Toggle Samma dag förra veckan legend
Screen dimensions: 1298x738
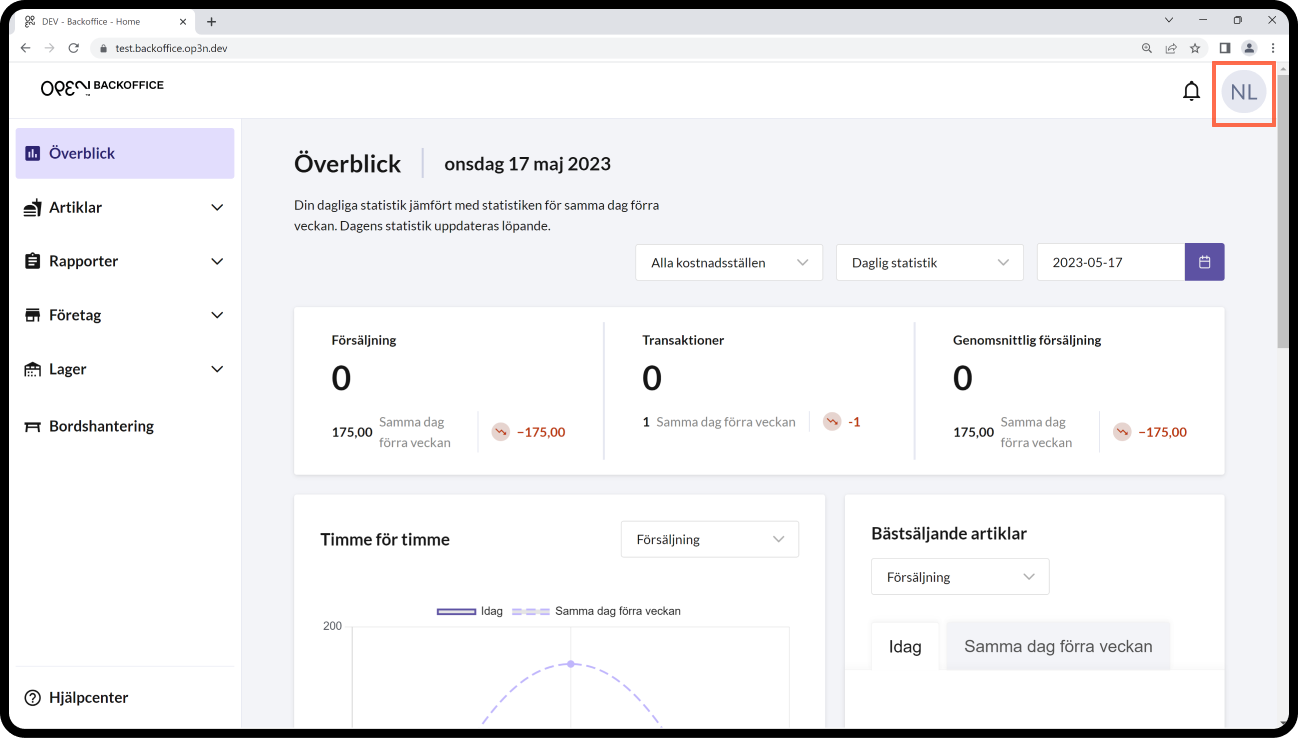coord(597,611)
